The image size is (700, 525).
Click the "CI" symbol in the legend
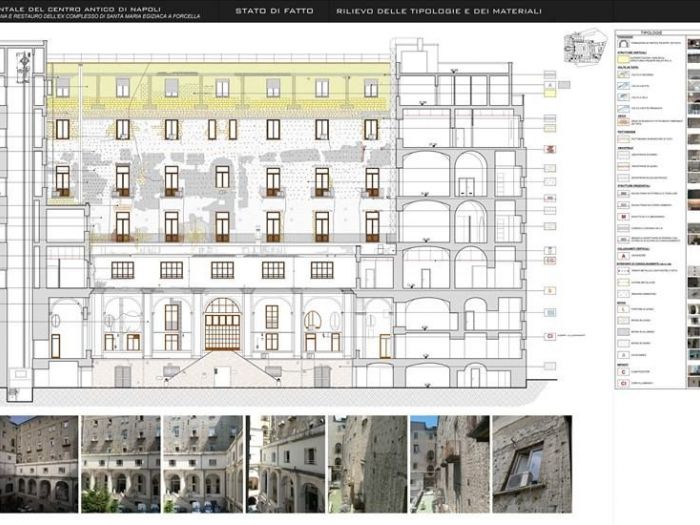click(623, 383)
